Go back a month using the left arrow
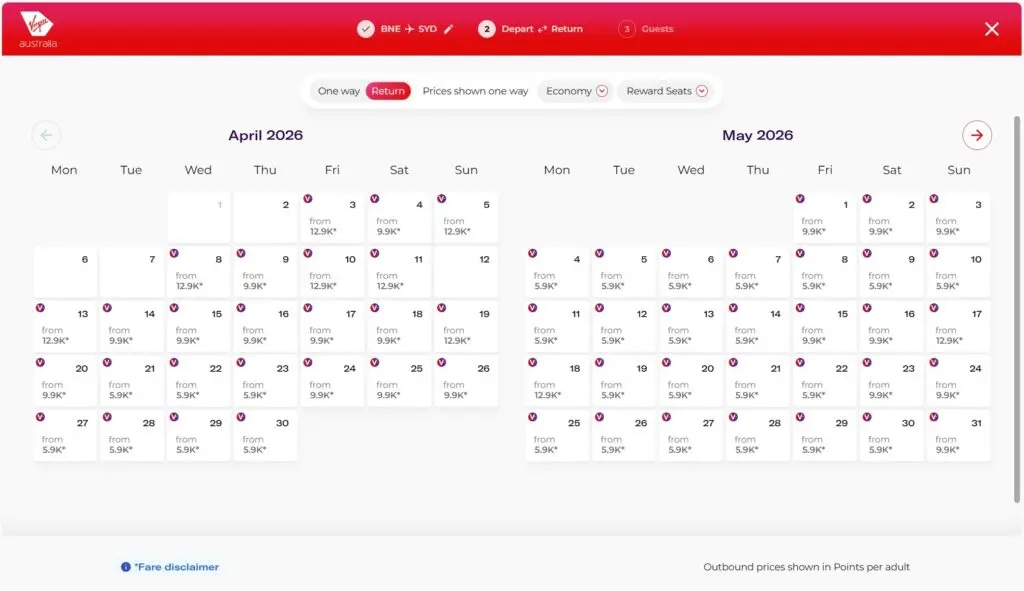1024x591 pixels. tap(46, 135)
